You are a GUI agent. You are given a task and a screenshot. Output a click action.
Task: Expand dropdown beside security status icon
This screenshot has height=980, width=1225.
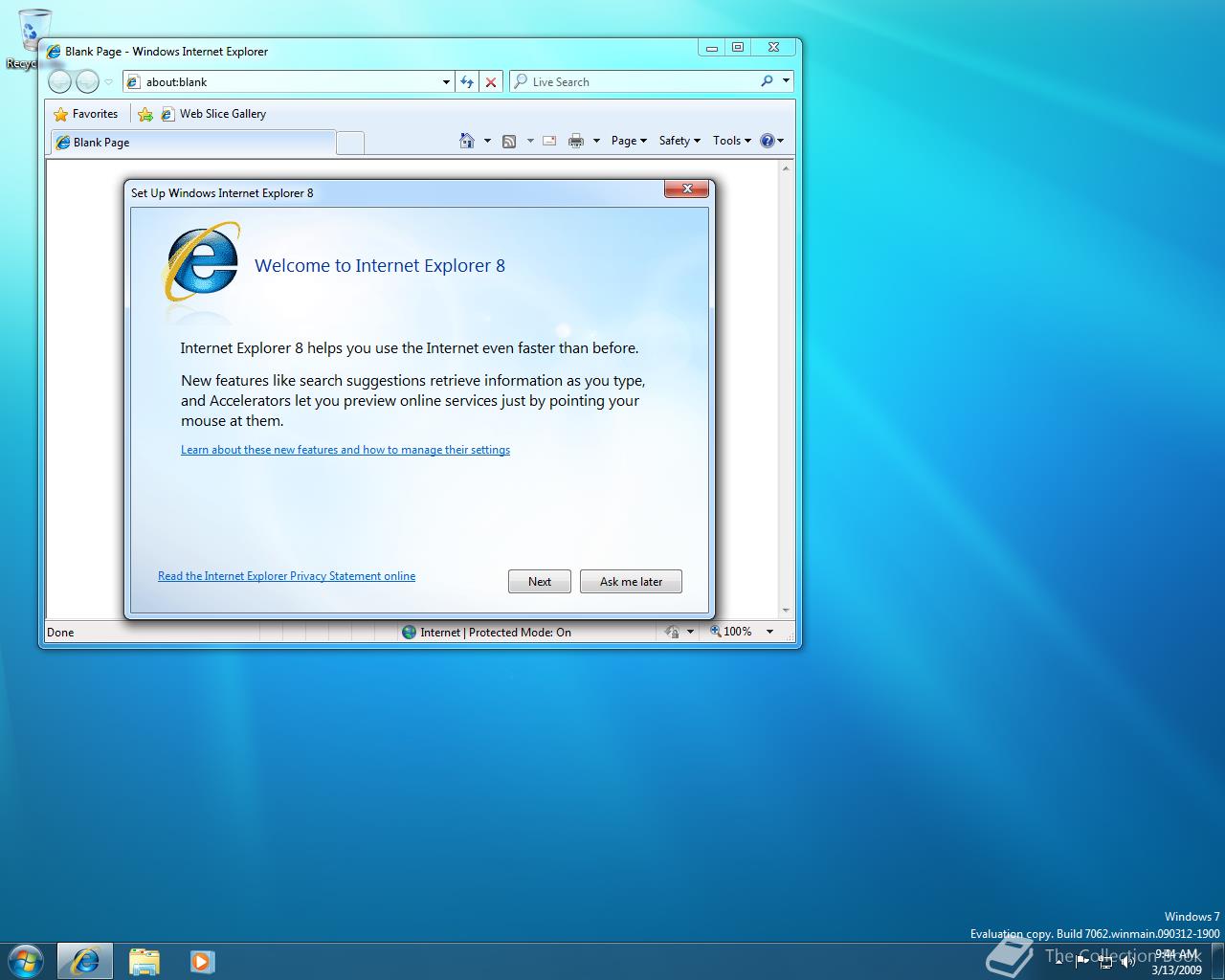(690, 632)
